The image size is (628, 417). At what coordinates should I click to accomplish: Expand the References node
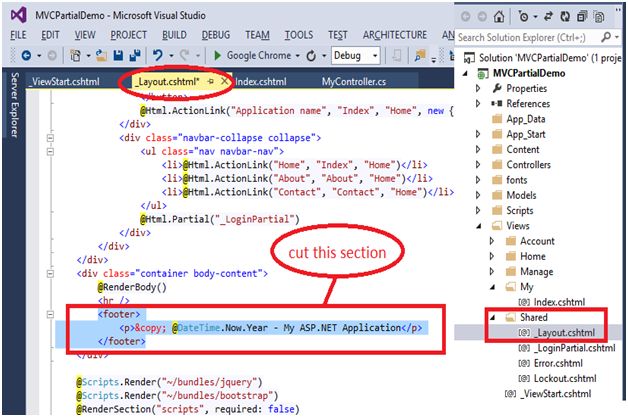(x=478, y=104)
